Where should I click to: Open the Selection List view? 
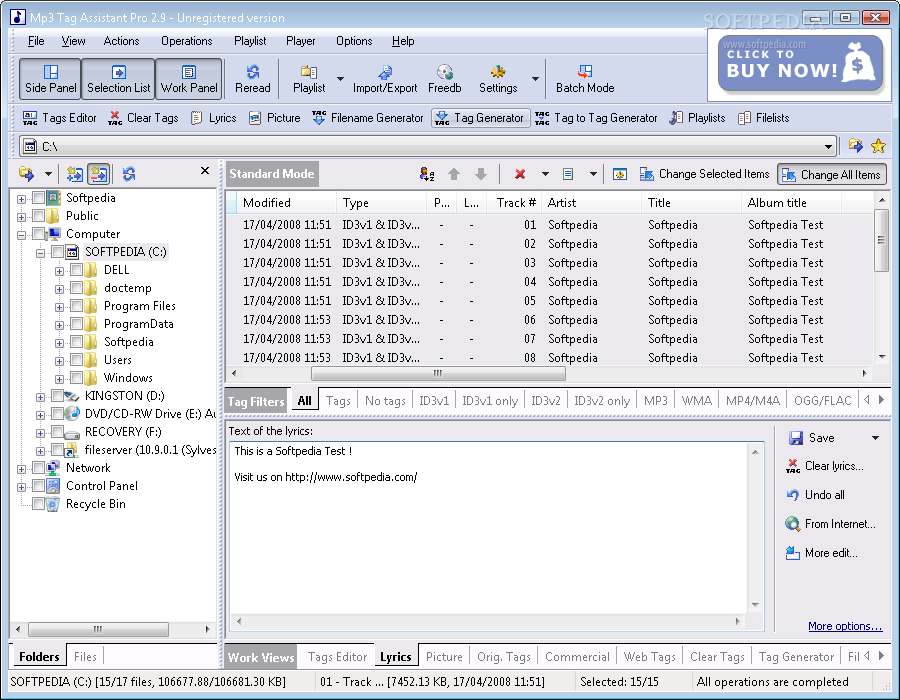click(118, 79)
